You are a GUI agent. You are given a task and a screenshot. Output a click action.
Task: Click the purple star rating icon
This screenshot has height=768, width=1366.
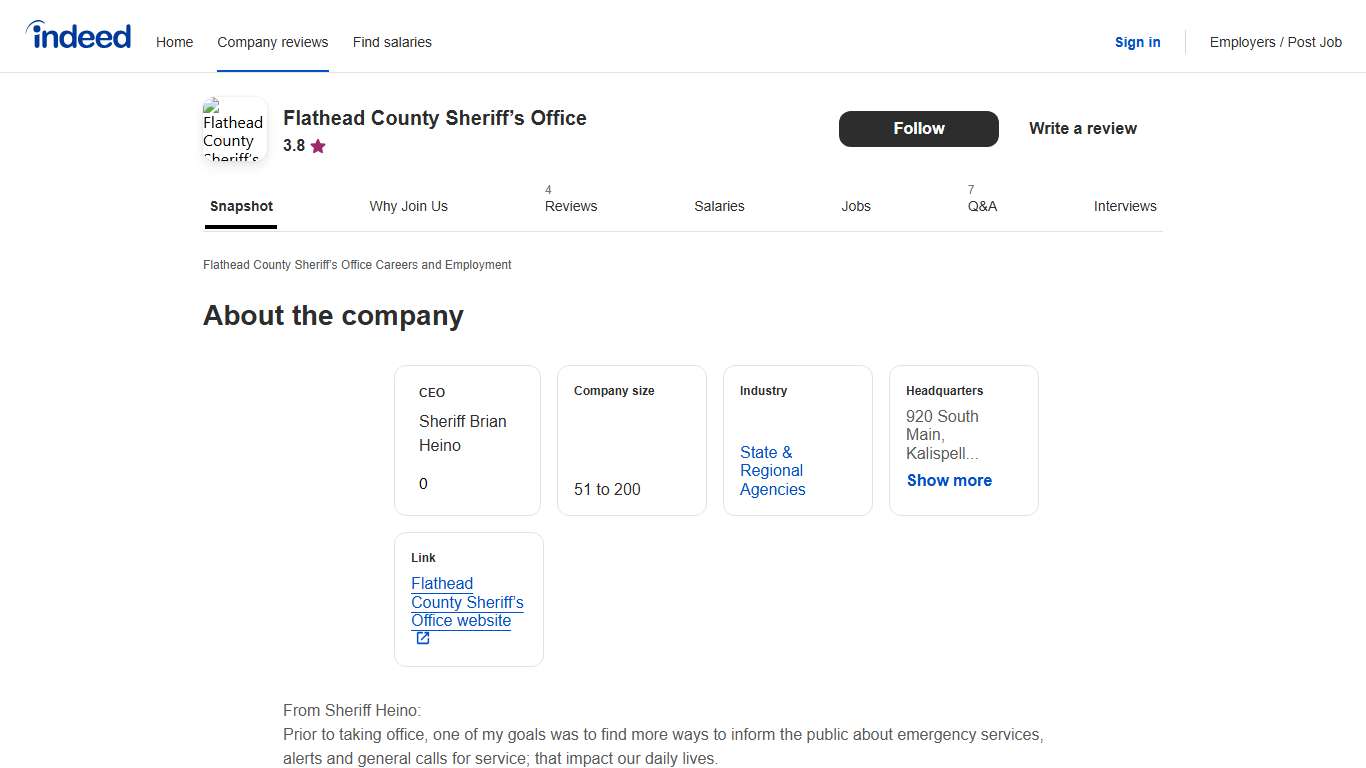[318, 146]
